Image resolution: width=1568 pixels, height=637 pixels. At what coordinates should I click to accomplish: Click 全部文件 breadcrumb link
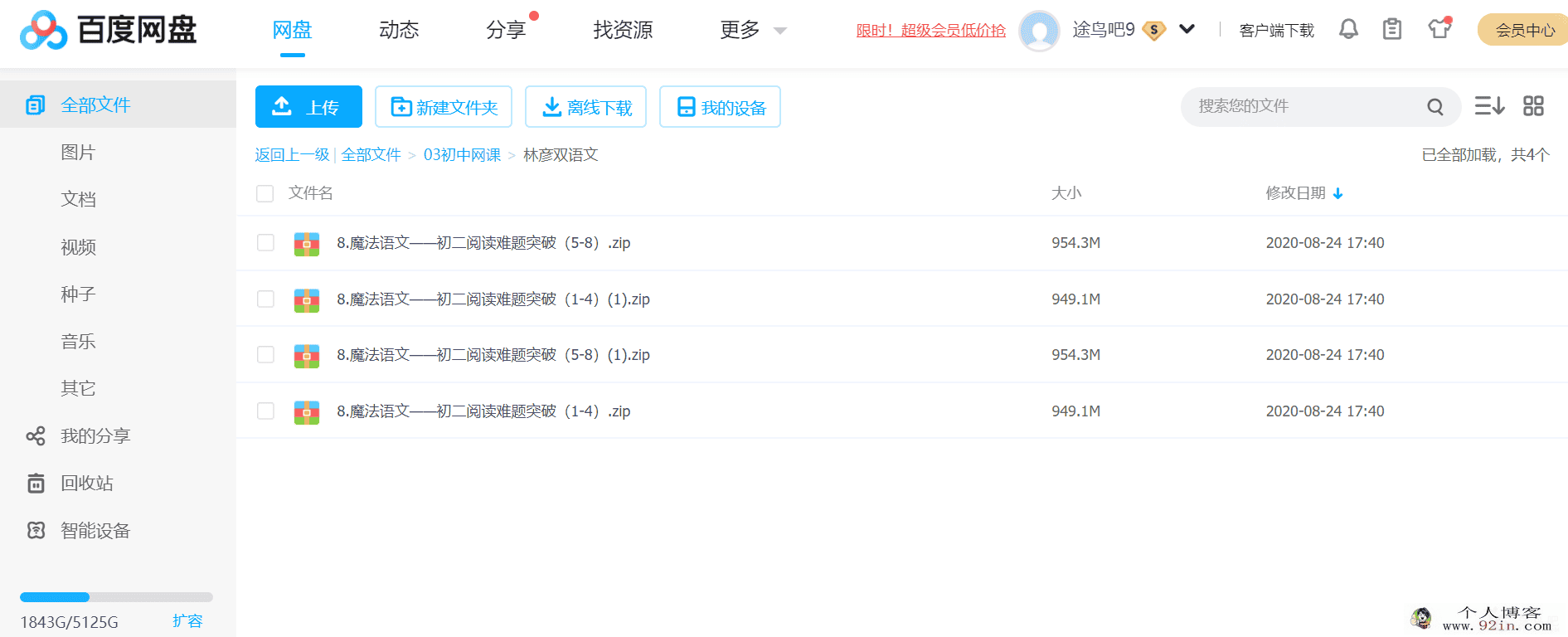click(371, 155)
